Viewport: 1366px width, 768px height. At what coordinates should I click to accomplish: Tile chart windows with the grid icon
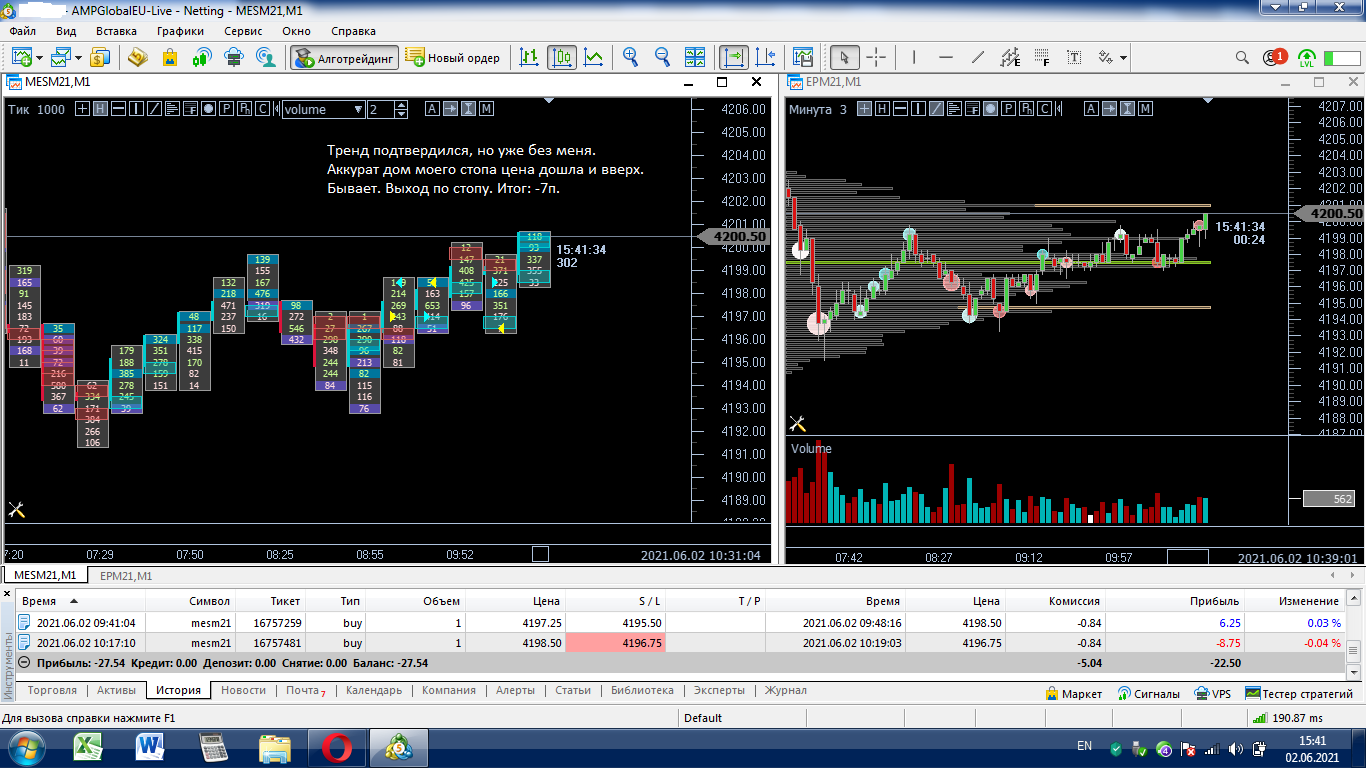pos(697,57)
